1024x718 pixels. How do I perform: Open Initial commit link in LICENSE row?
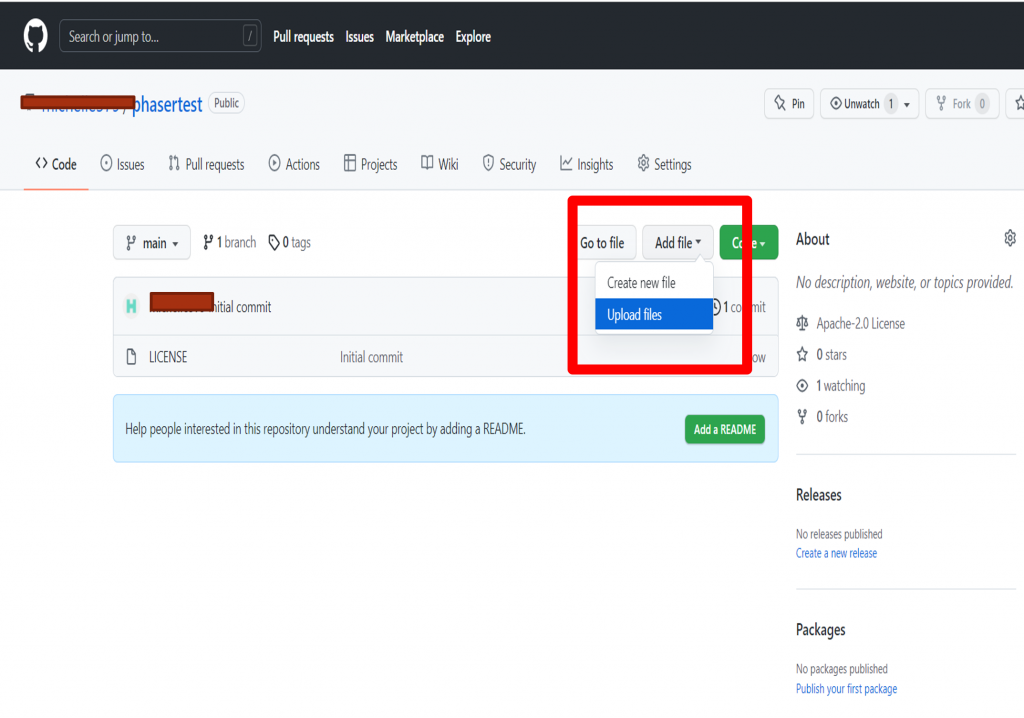coord(371,357)
